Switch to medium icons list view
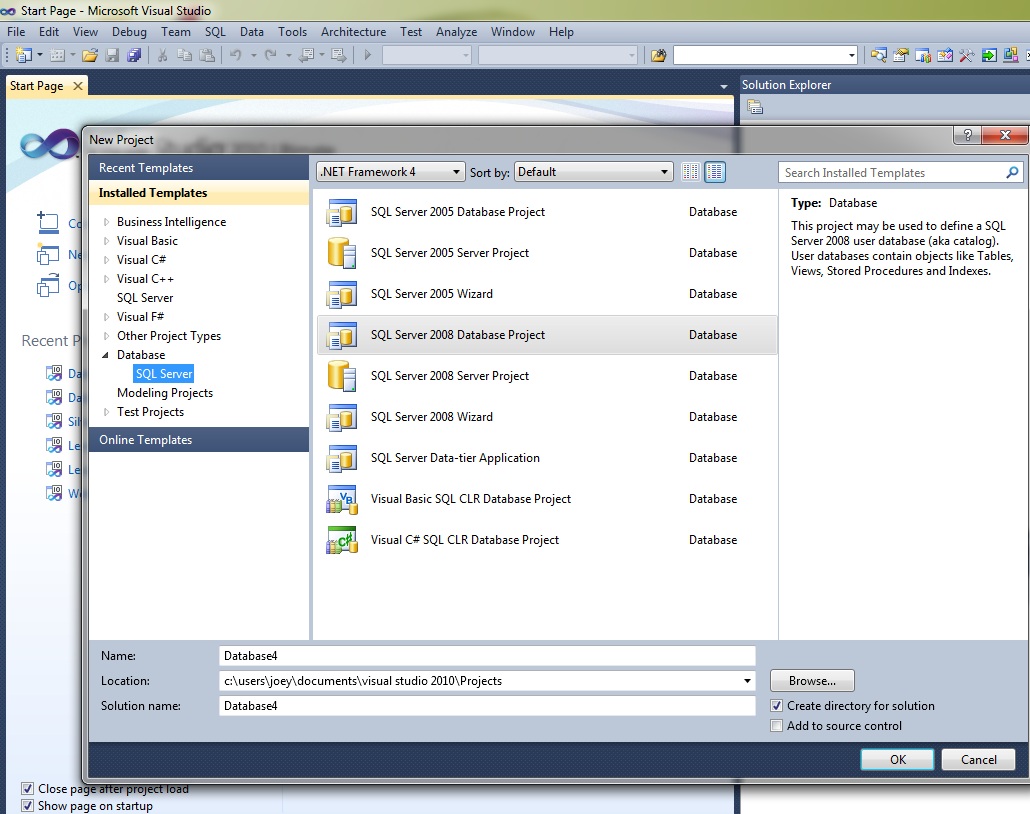The image size is (1030, 814). click(x=715, y=172)
